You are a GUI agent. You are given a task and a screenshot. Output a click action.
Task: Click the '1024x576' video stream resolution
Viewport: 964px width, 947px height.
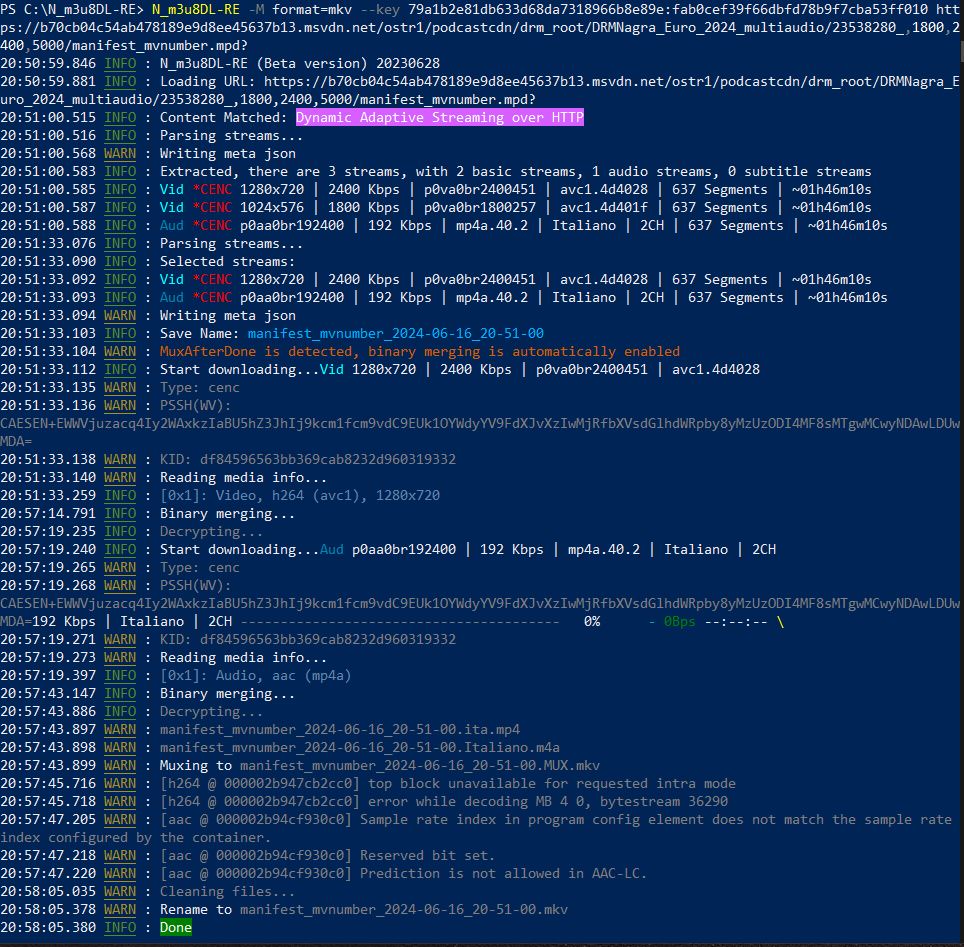(x=272, y=207)
